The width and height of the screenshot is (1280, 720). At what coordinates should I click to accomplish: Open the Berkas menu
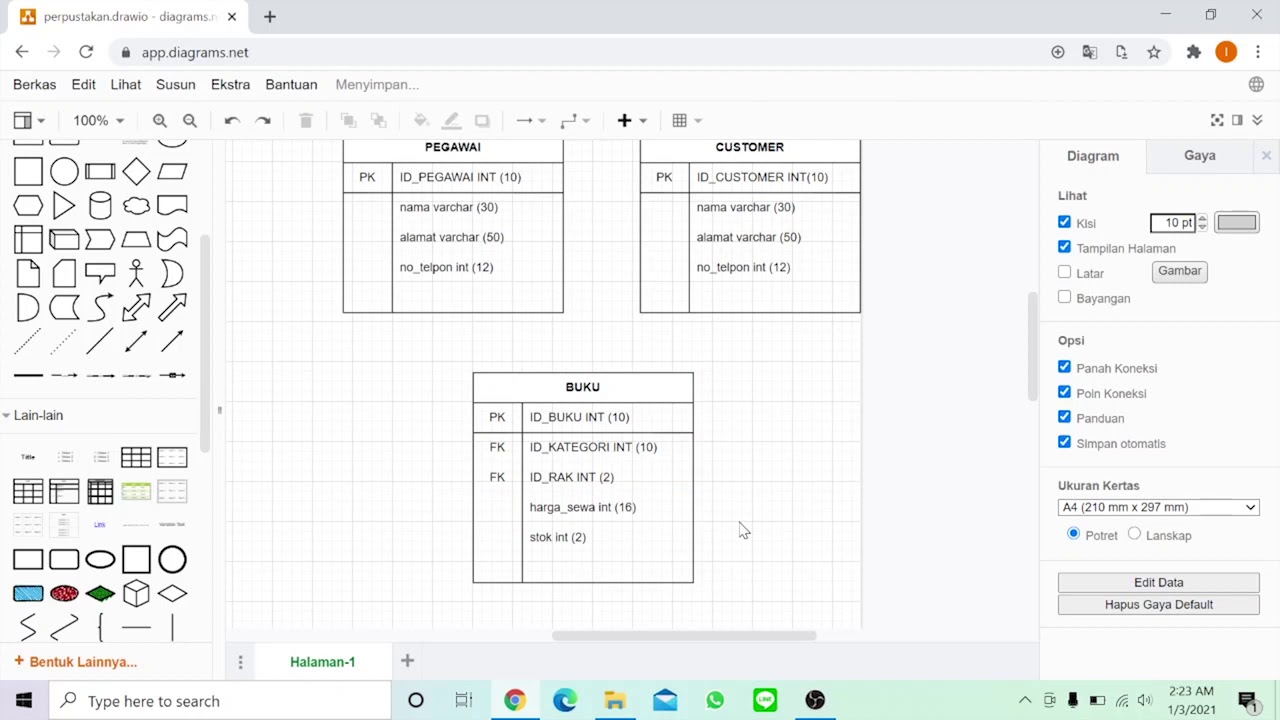(35, 85)
